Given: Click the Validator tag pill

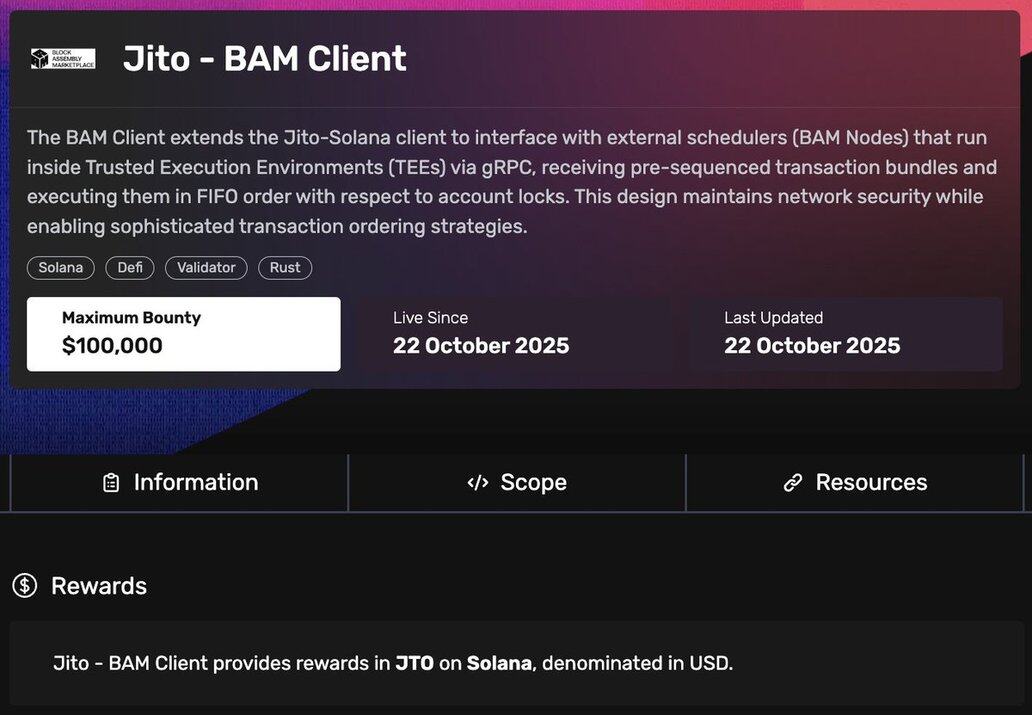Looking at the screenshot, I should pyautogui.click(x=206, y=268).
